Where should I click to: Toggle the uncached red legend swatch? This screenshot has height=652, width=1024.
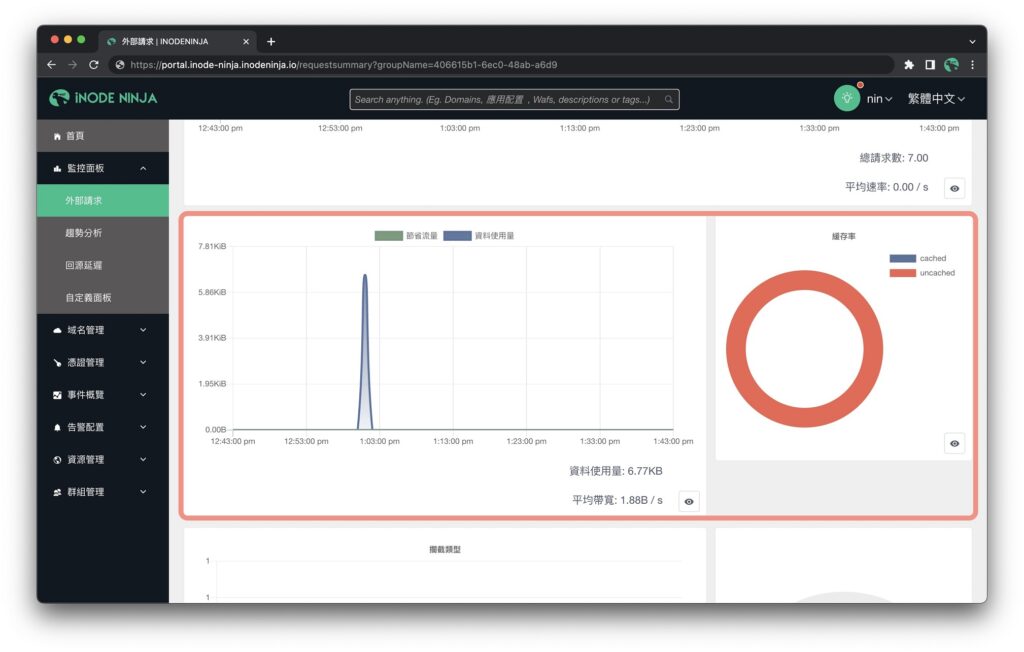tap(902, 273)
